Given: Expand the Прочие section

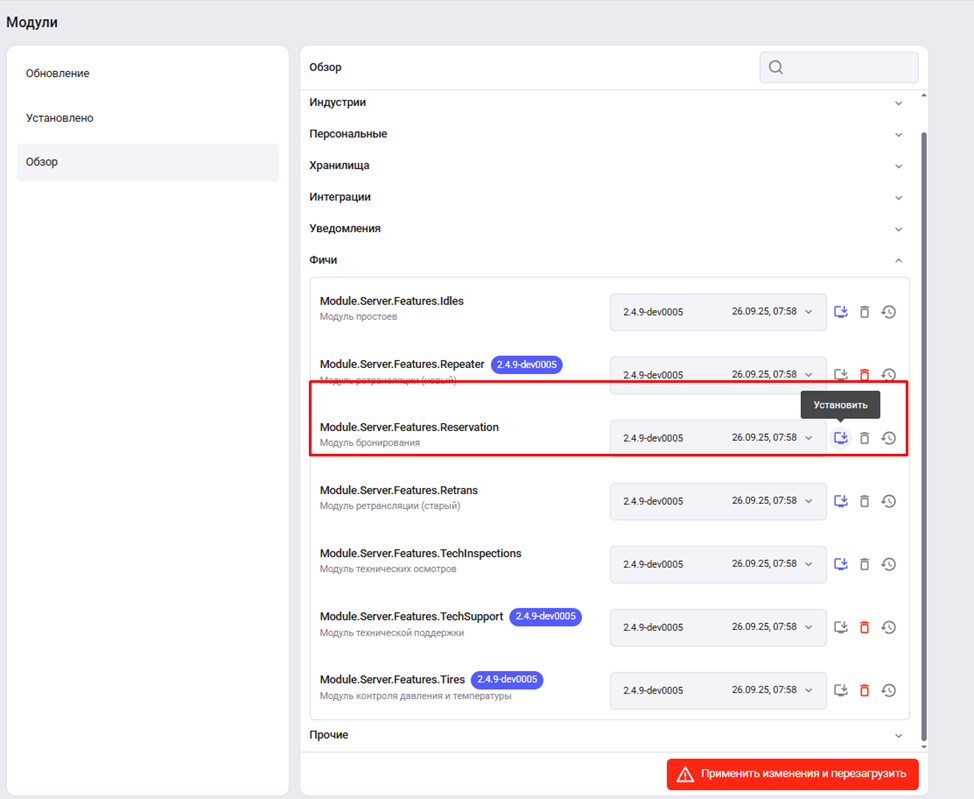Looking at the screenshot, I should [x=898, y=735].
